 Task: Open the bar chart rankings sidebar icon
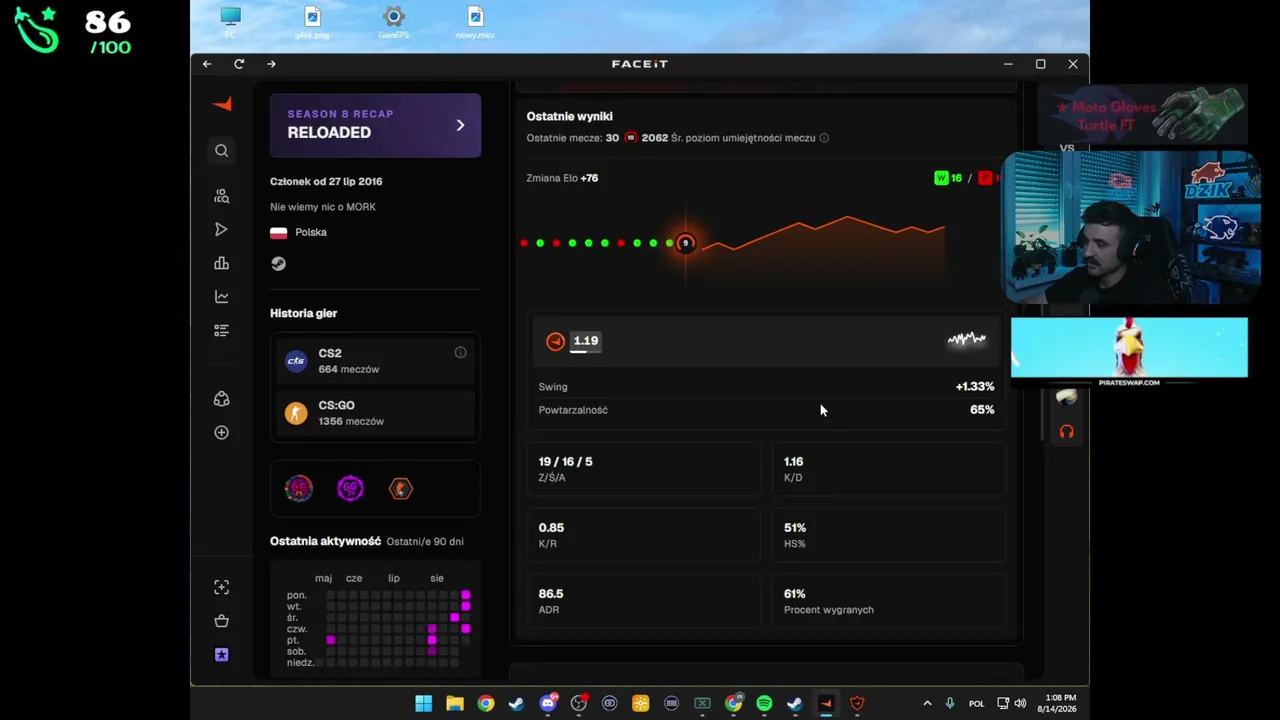[x=222, y=264]
